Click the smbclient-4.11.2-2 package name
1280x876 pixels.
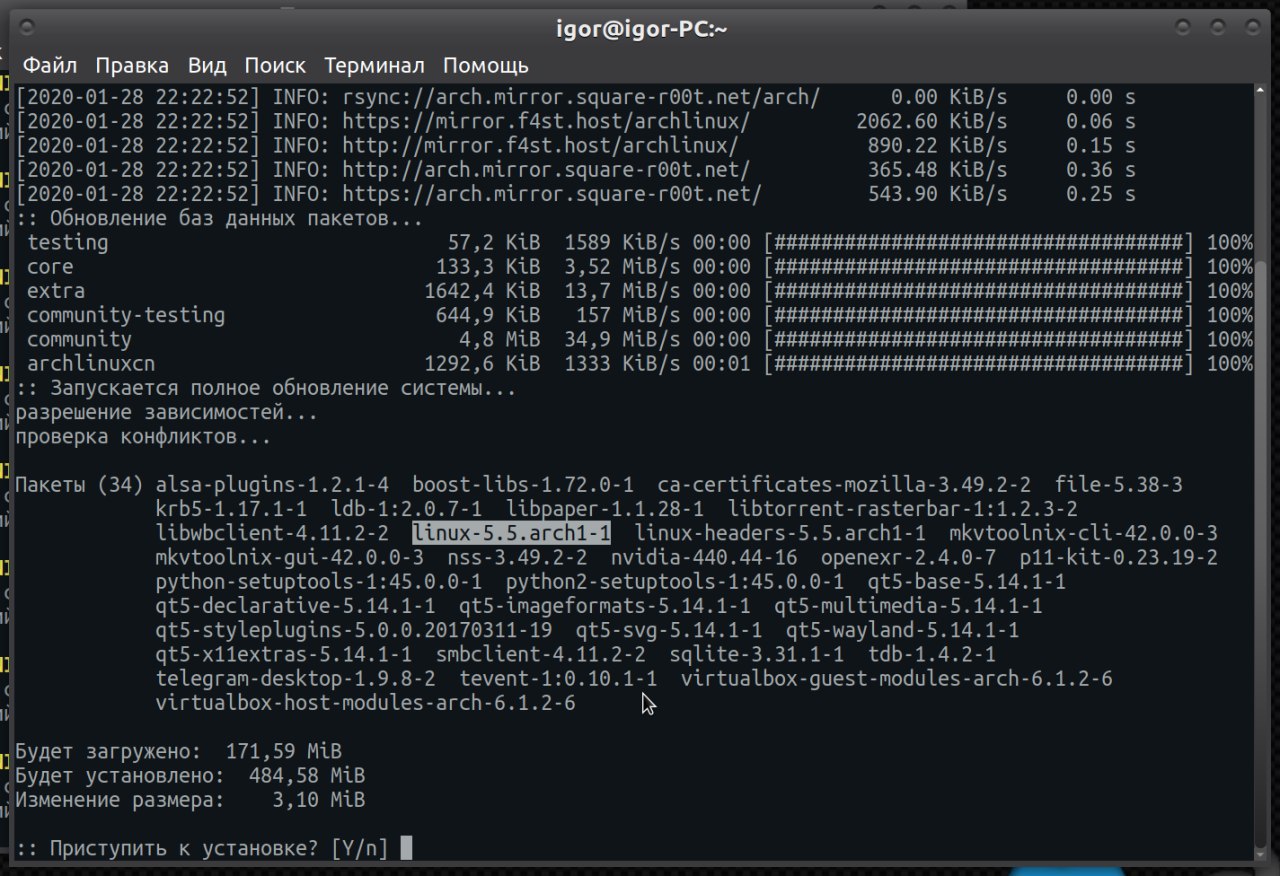click(x=541, y=654)
